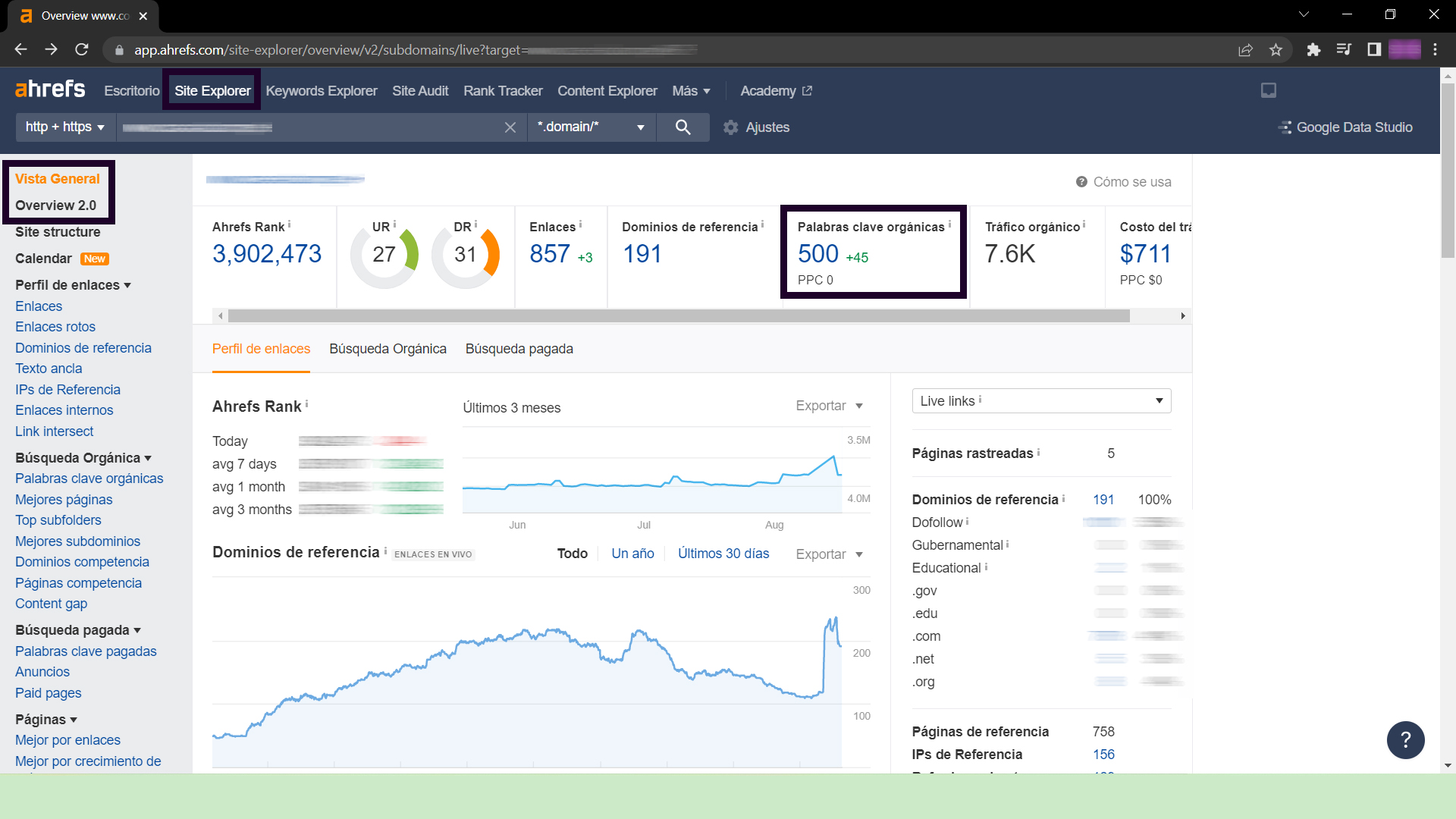
Task: Switch to Content Explorer
Action: click(607, 91)
